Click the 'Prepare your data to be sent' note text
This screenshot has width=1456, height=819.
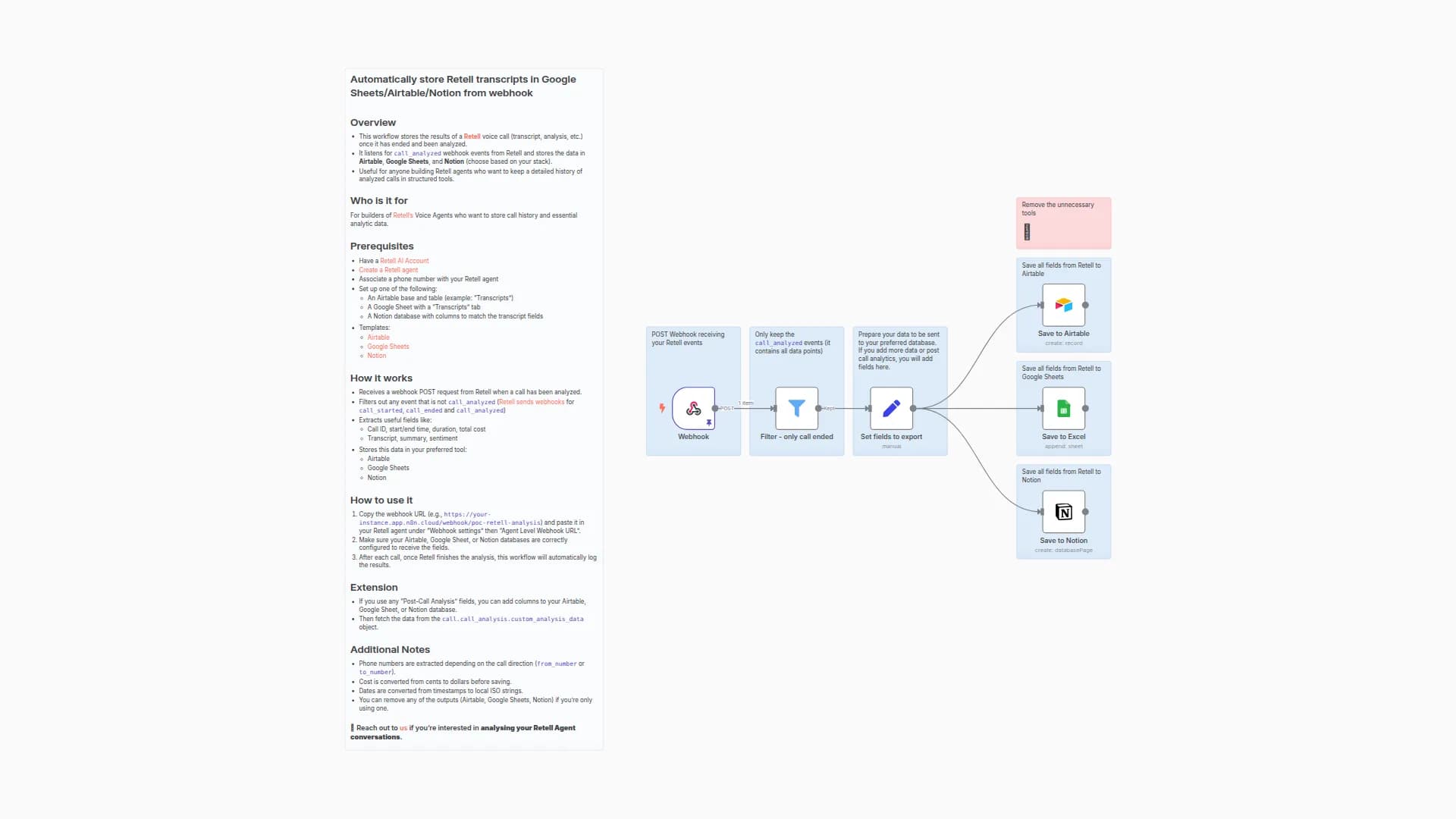(x=899, y=350)
